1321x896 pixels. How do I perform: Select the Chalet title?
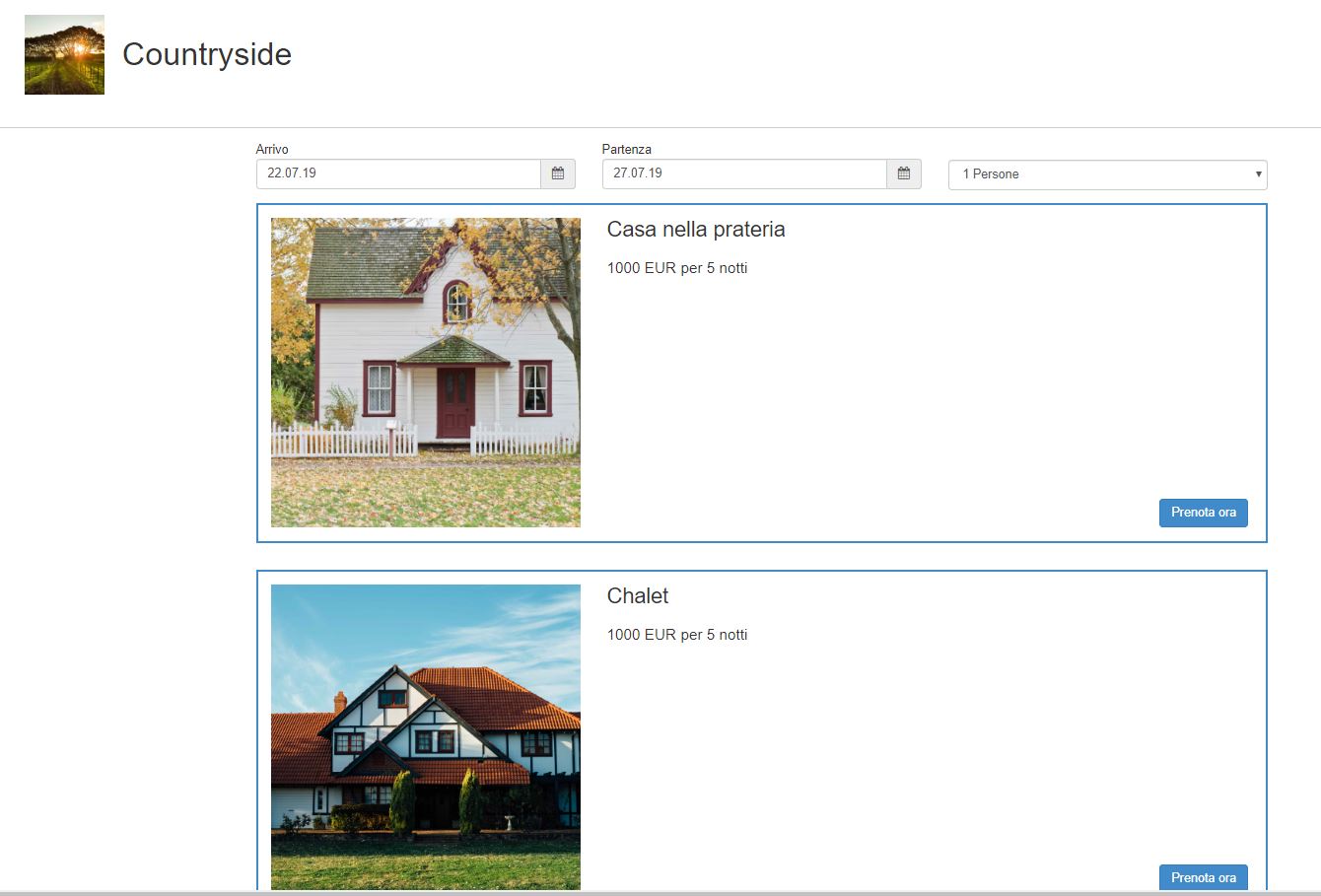pos(638,596)
